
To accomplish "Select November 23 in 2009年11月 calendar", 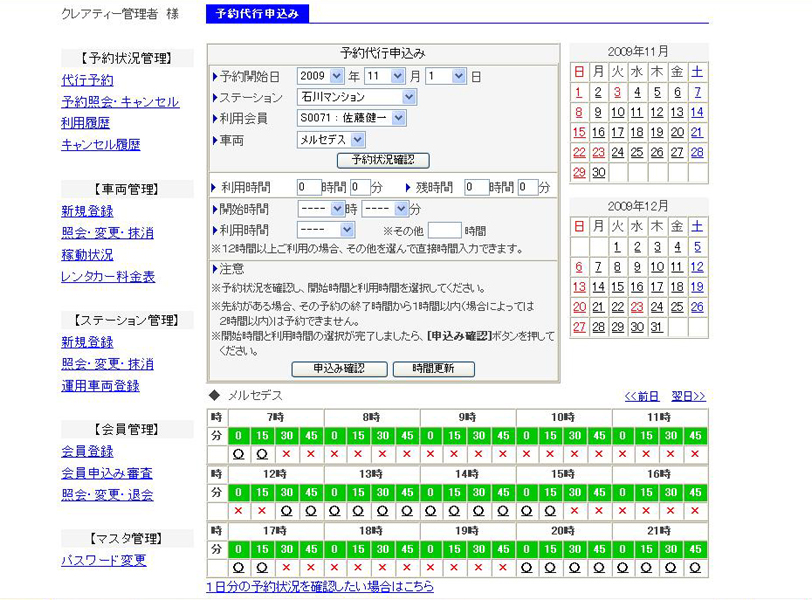I will [599, 153].
